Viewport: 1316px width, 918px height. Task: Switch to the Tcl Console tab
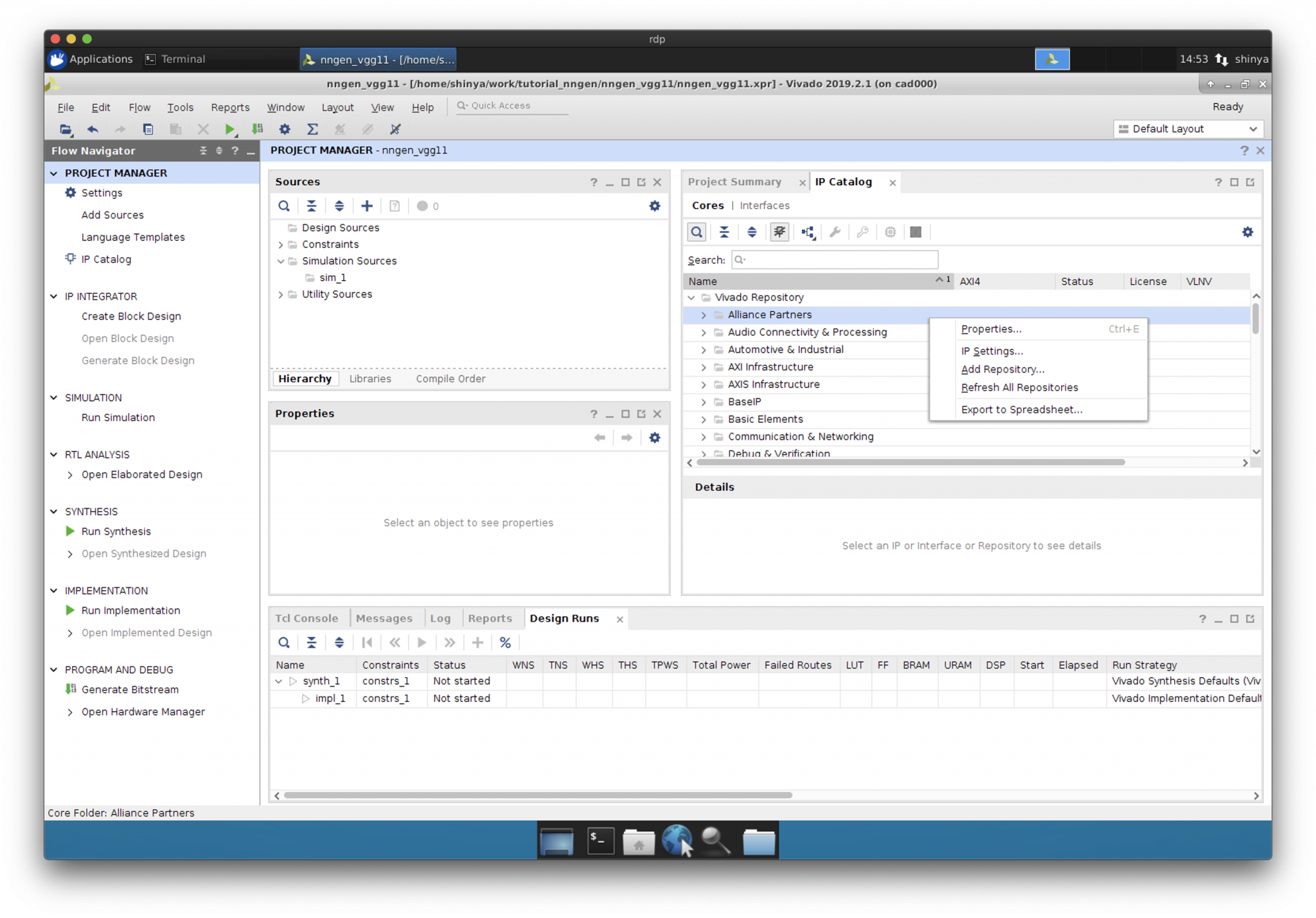[307, 618]
